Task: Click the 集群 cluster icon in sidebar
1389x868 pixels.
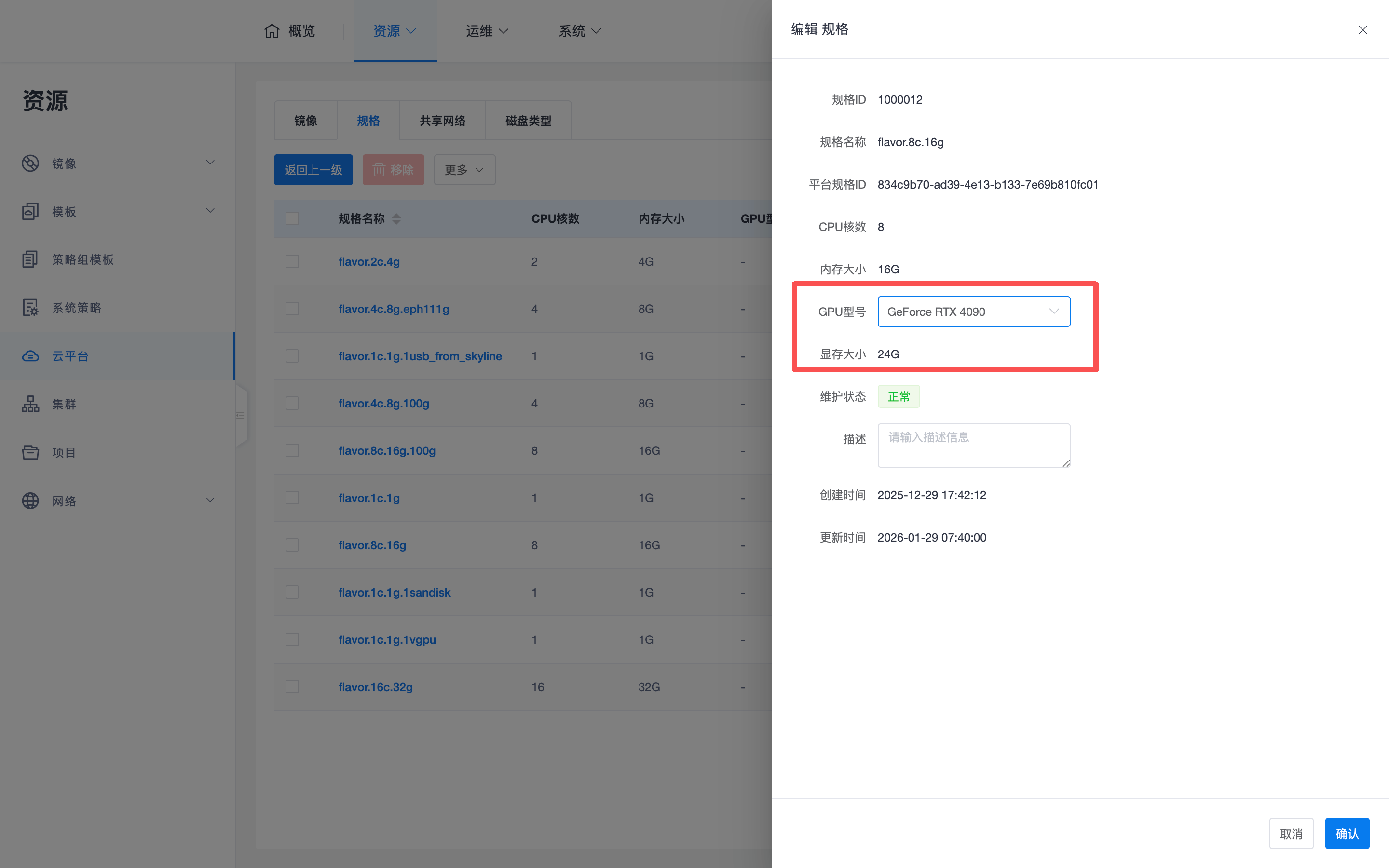Action: click(x=30, y=404)
